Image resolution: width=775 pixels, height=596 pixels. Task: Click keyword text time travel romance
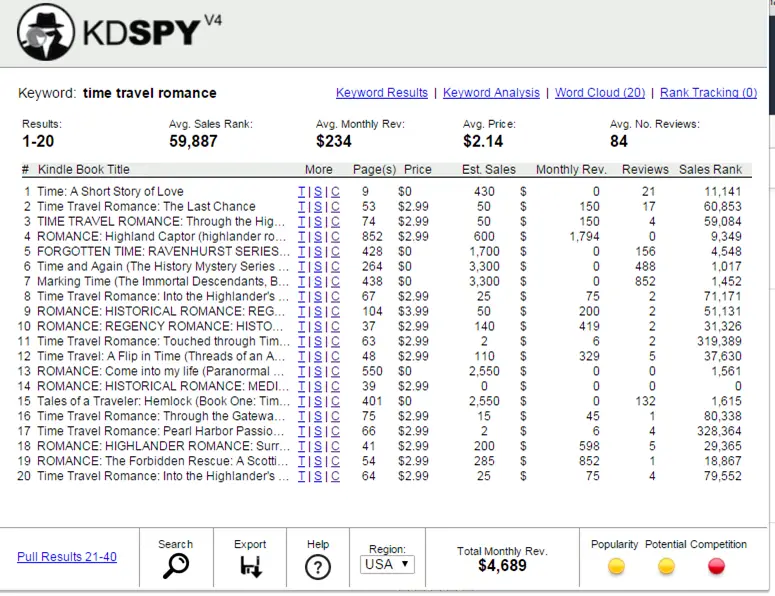coord(149,93)
